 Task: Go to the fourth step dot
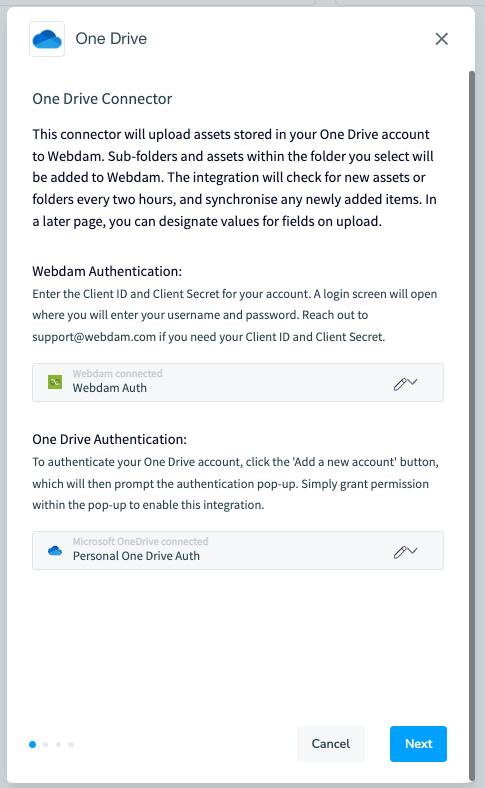point(71,744)
